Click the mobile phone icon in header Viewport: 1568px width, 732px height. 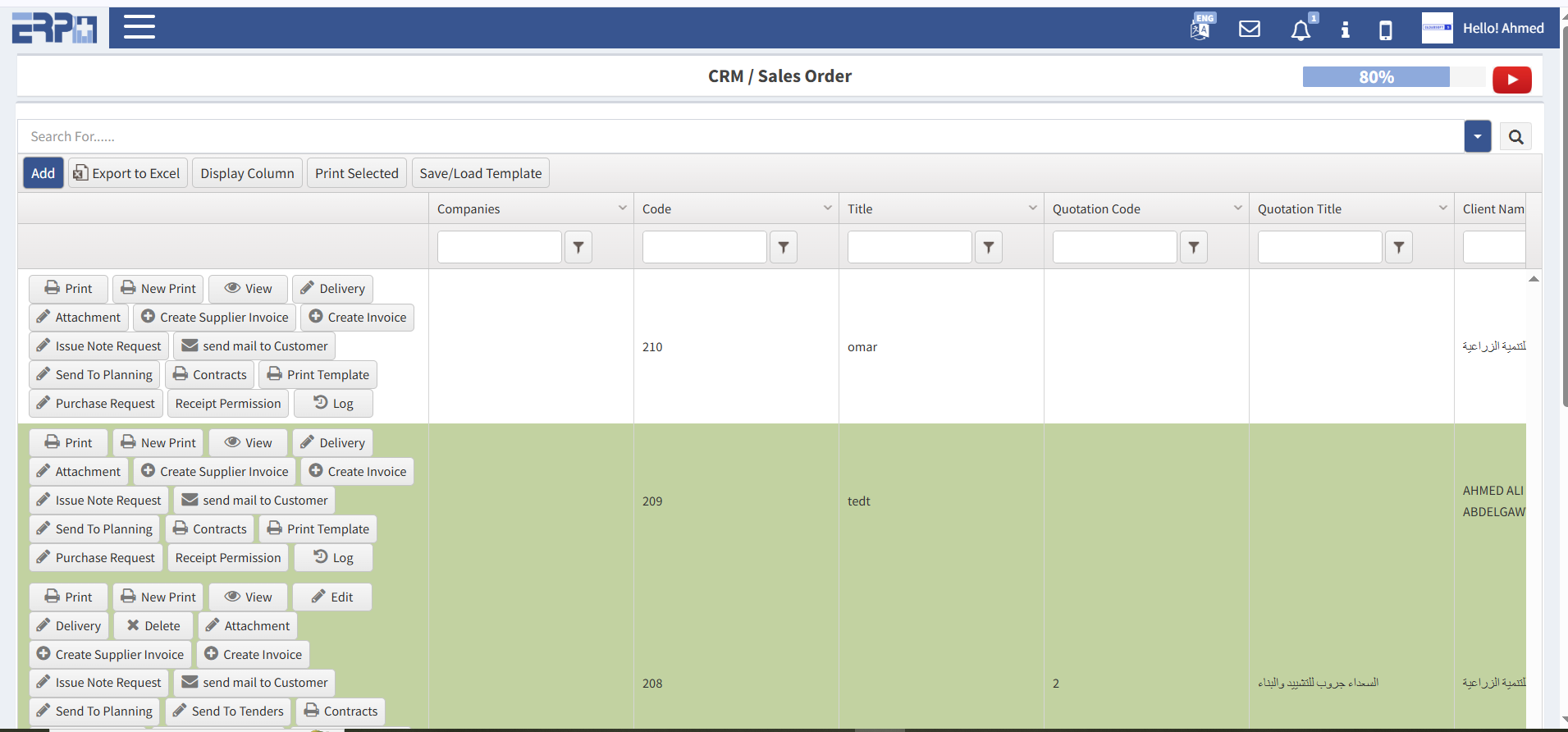tap(1385, 30)
